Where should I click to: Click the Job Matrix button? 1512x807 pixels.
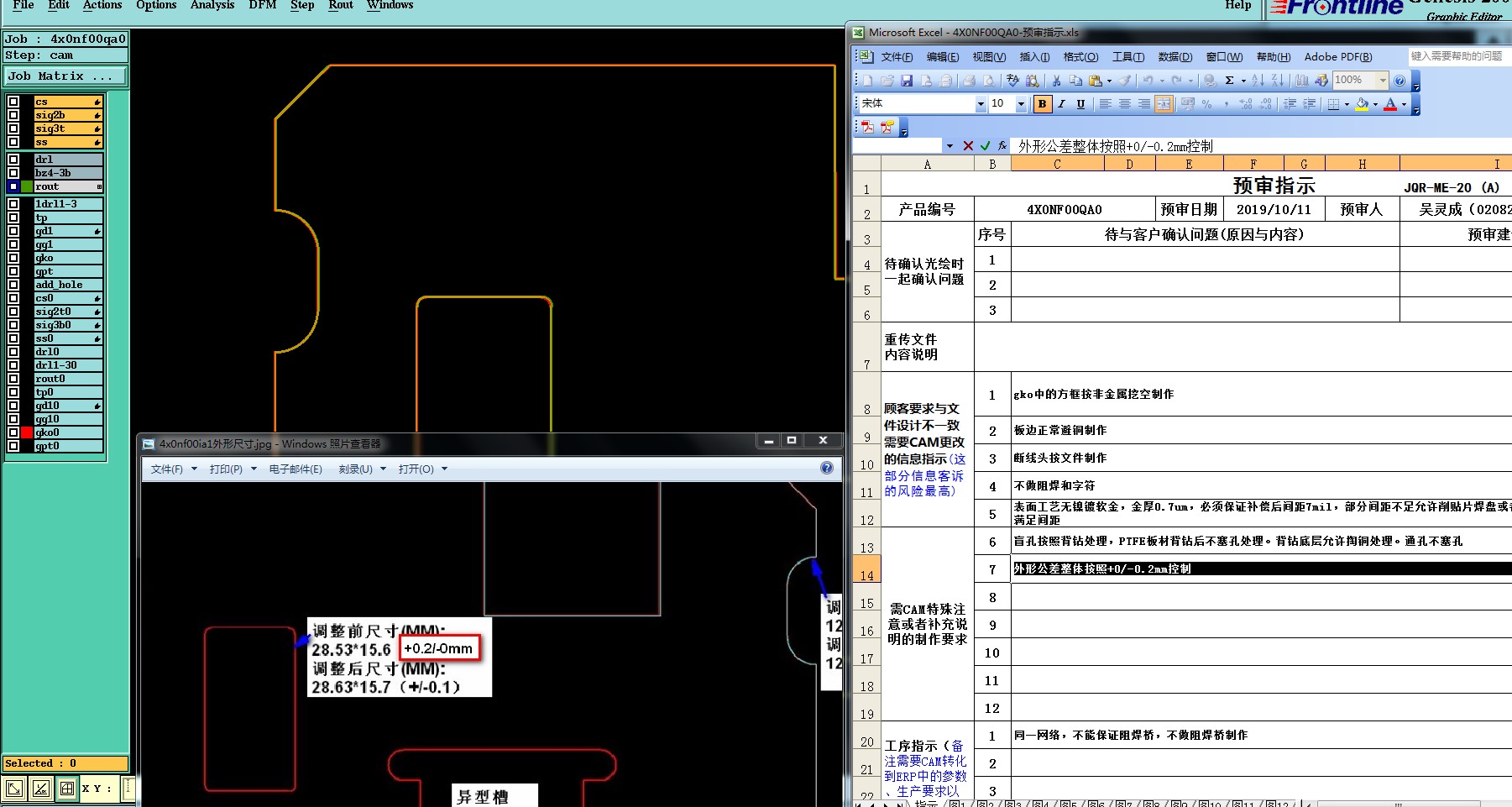click(x=65, y=76)
